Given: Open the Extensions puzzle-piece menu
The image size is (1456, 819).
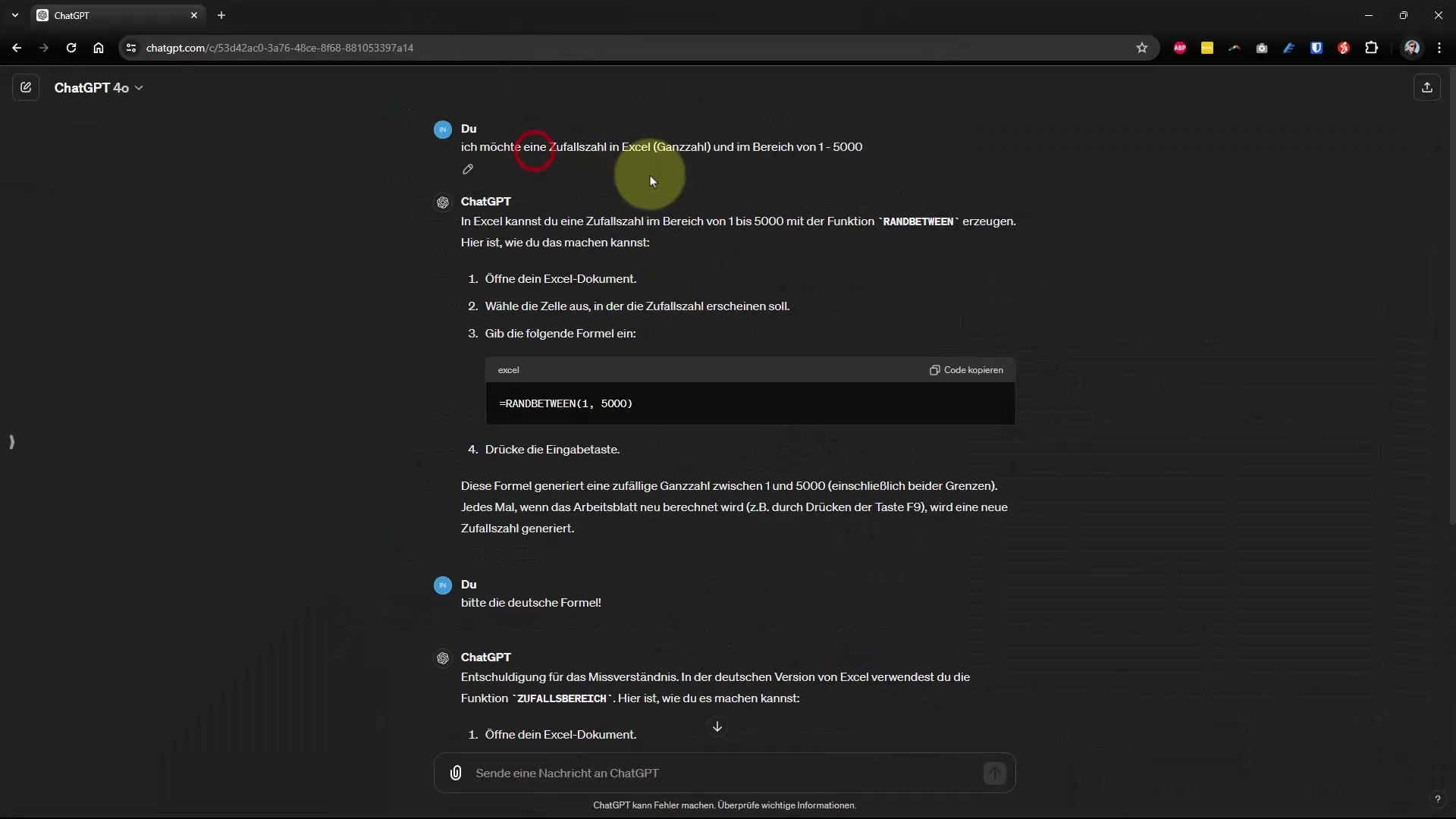Looking at the screenshot, I should pyautogui.click(x=1371, y=48).
